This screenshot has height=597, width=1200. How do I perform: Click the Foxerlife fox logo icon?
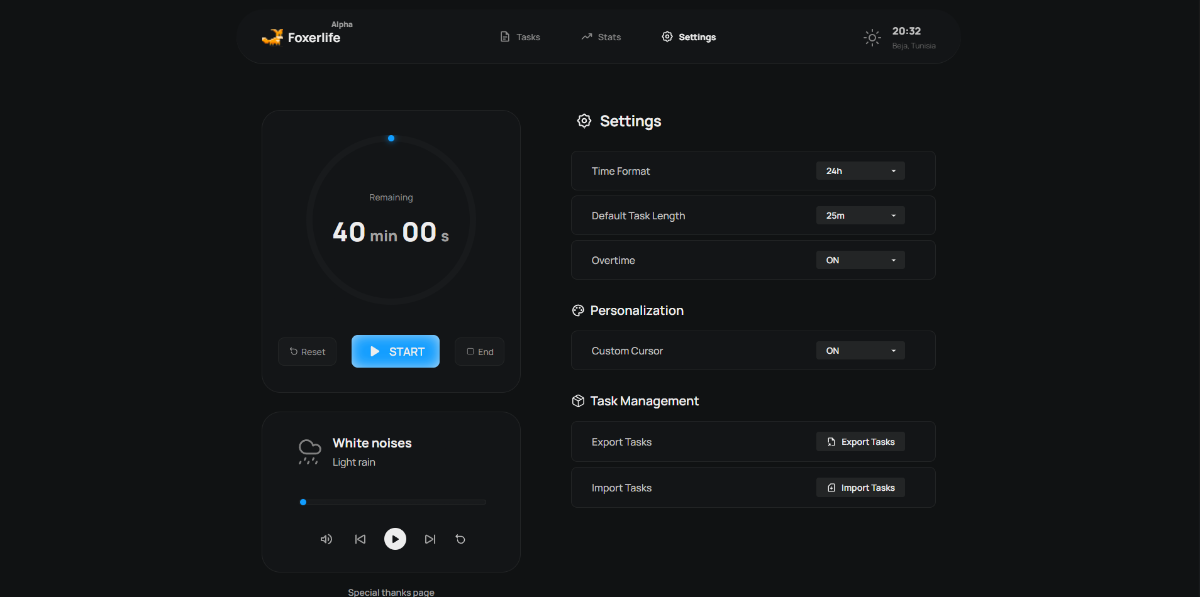point(272,38)
